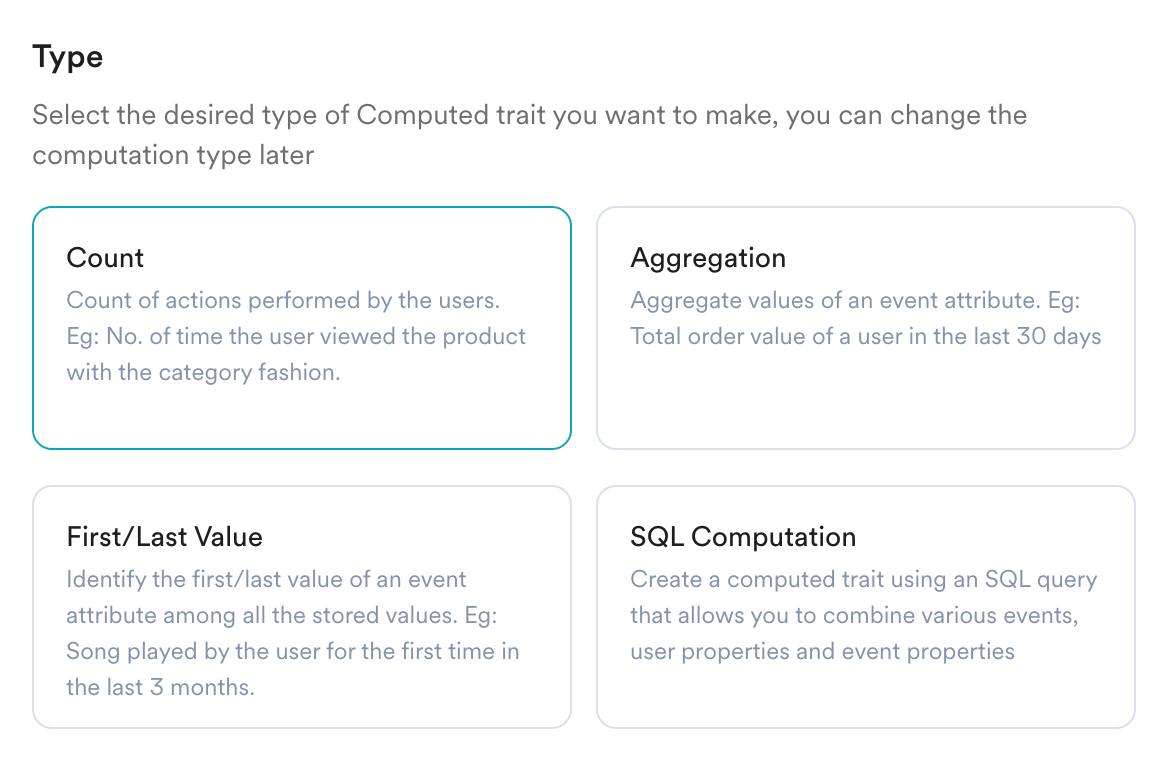Viewport: 1156px width, 766px height.
Task: Click the 'Aggregation' card title
Action: [708, 258]
